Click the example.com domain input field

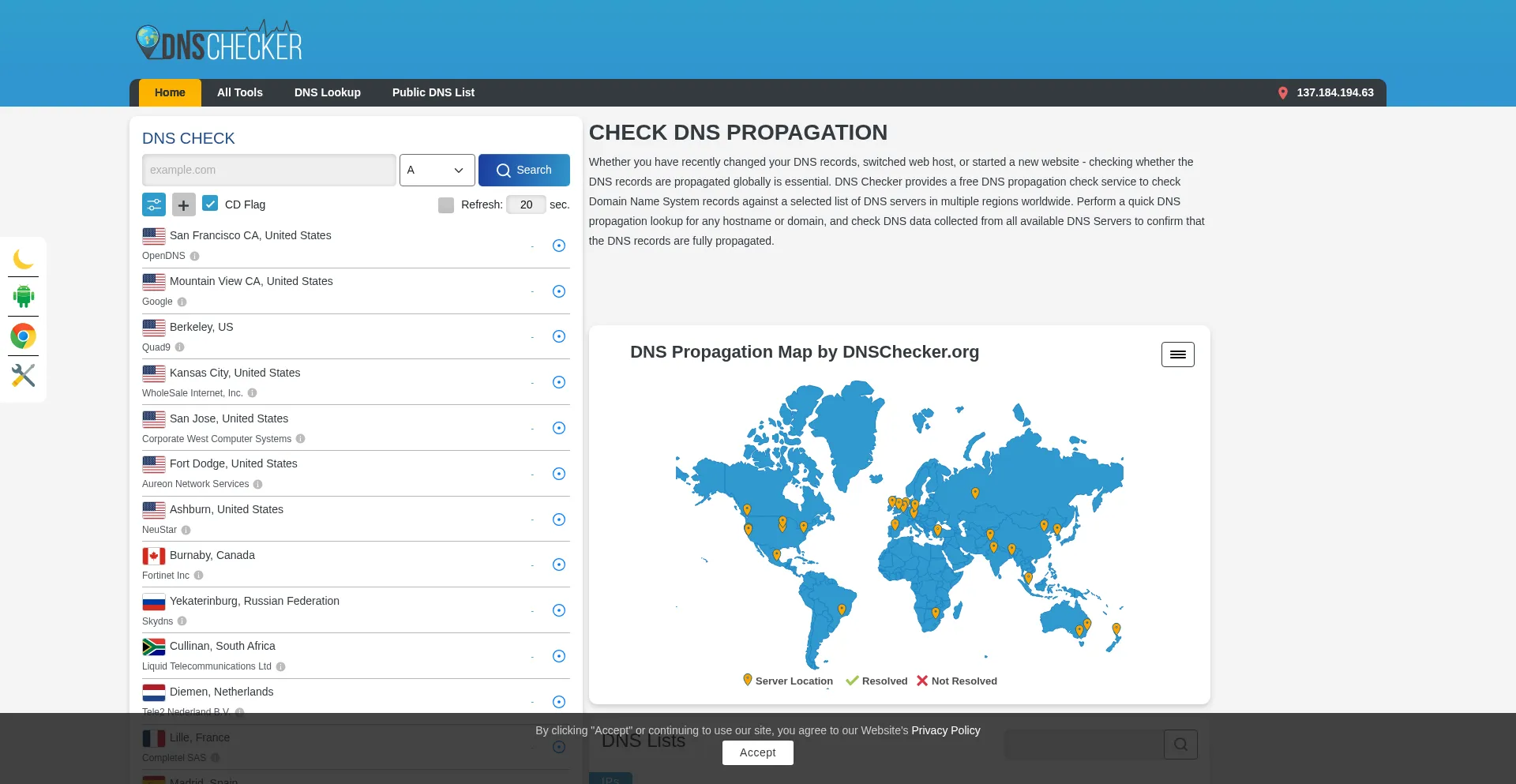(x=268, y=171)
